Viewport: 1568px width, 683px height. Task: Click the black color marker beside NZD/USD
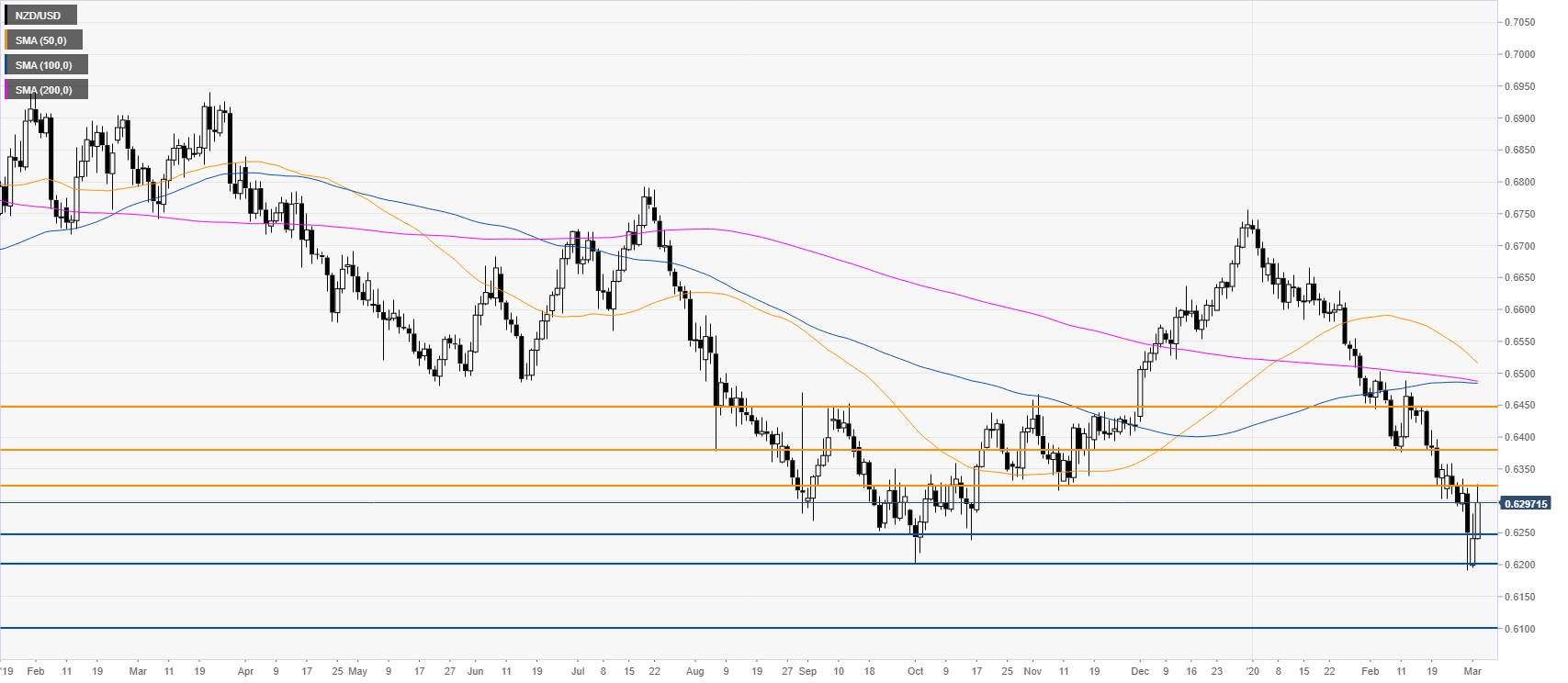tap(7, 16)
